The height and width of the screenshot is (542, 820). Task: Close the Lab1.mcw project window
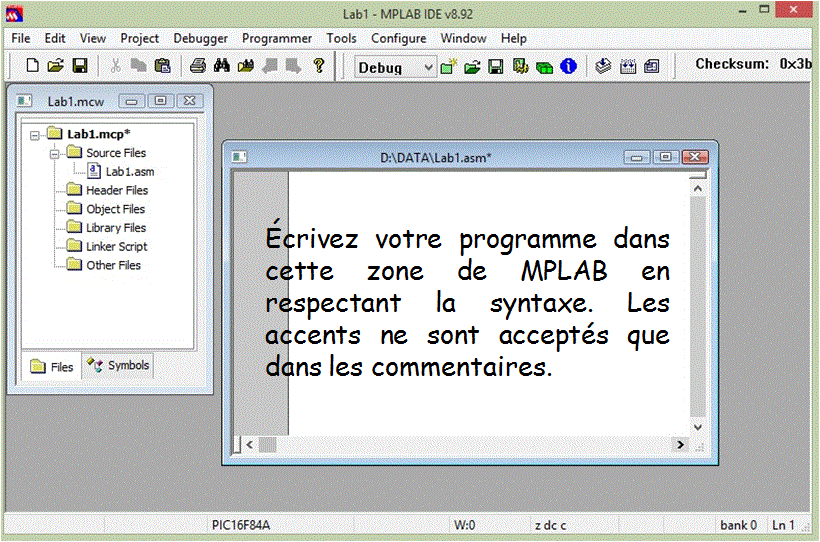tap(189, 101)
